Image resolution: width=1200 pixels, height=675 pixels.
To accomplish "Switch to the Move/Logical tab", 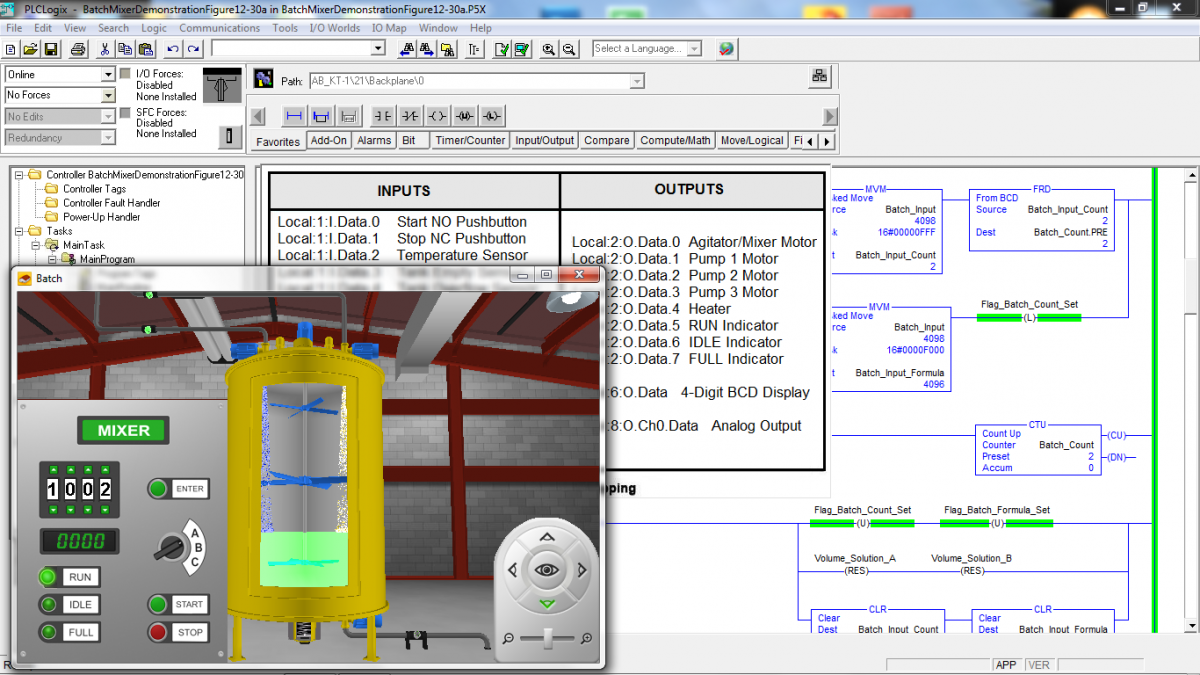I will (752, 140).
